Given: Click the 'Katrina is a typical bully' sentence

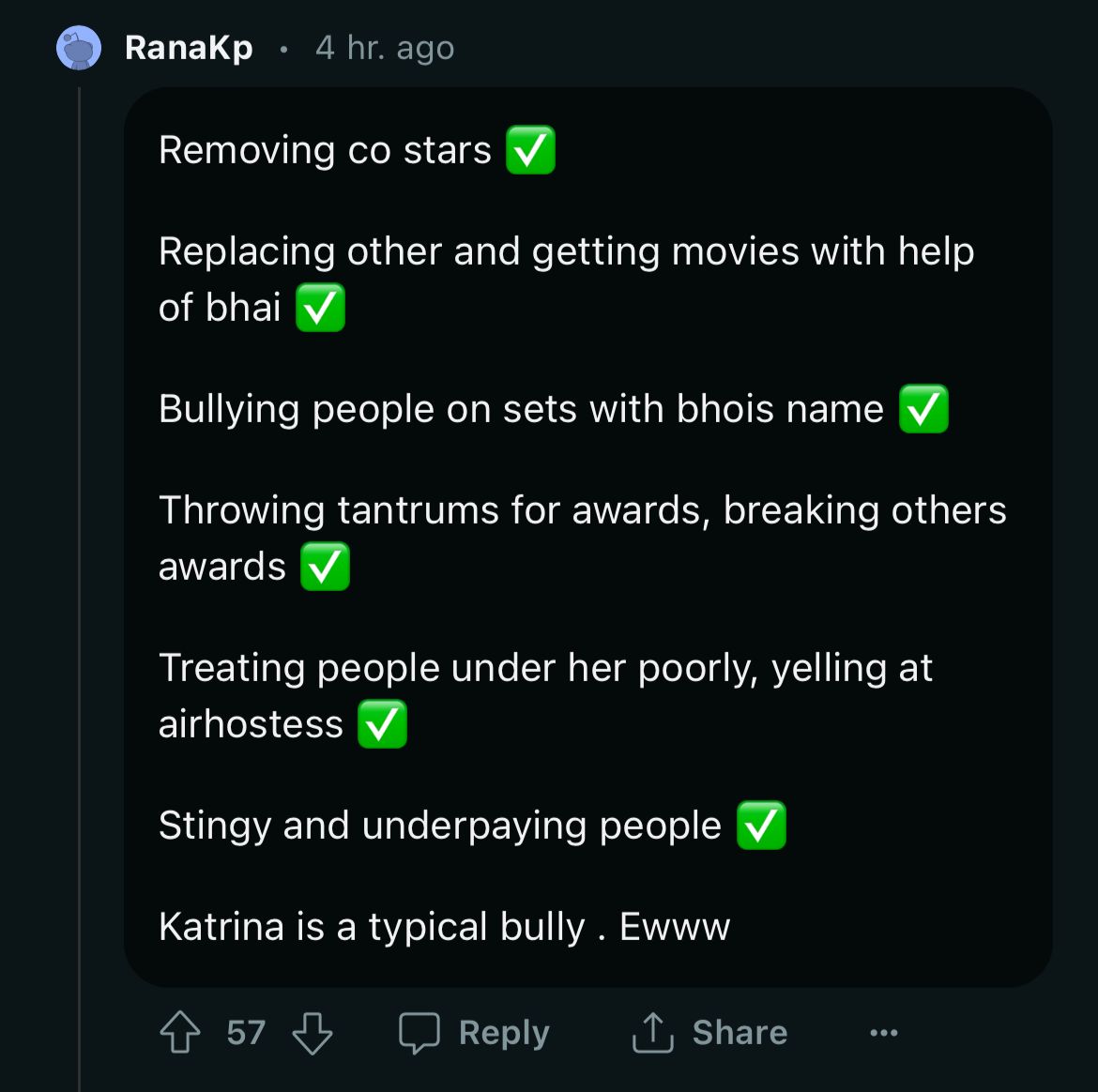Looking at the screenshot, I should click(x=444, y=927).
